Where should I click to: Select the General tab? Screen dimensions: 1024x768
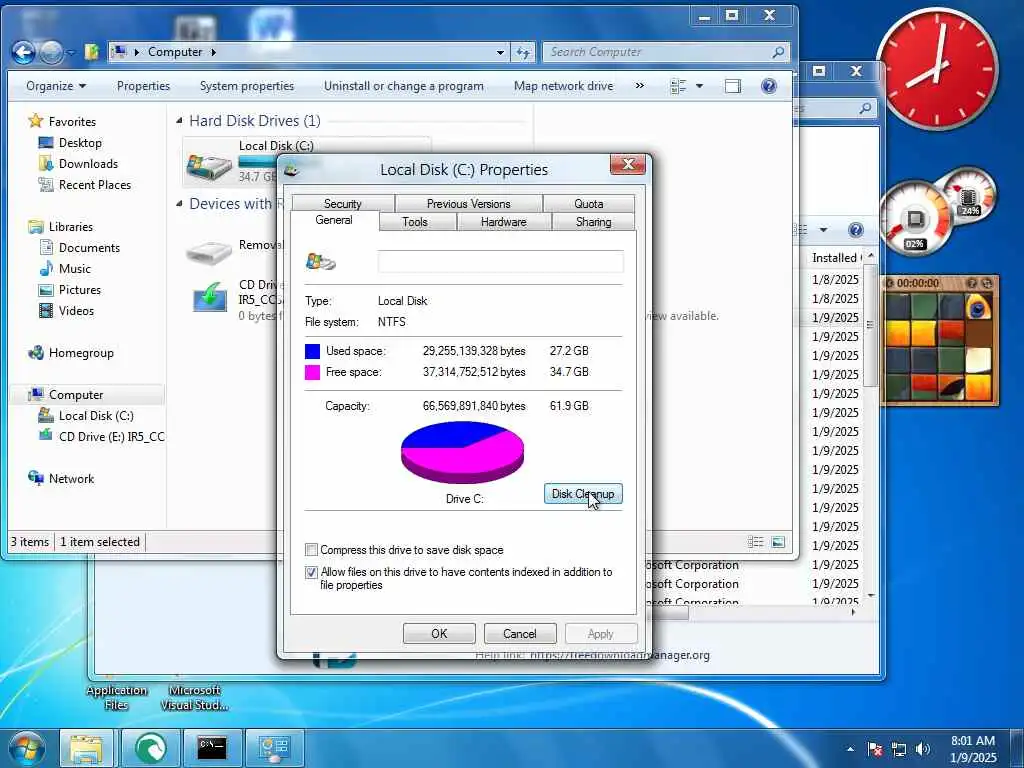(334, 220)
